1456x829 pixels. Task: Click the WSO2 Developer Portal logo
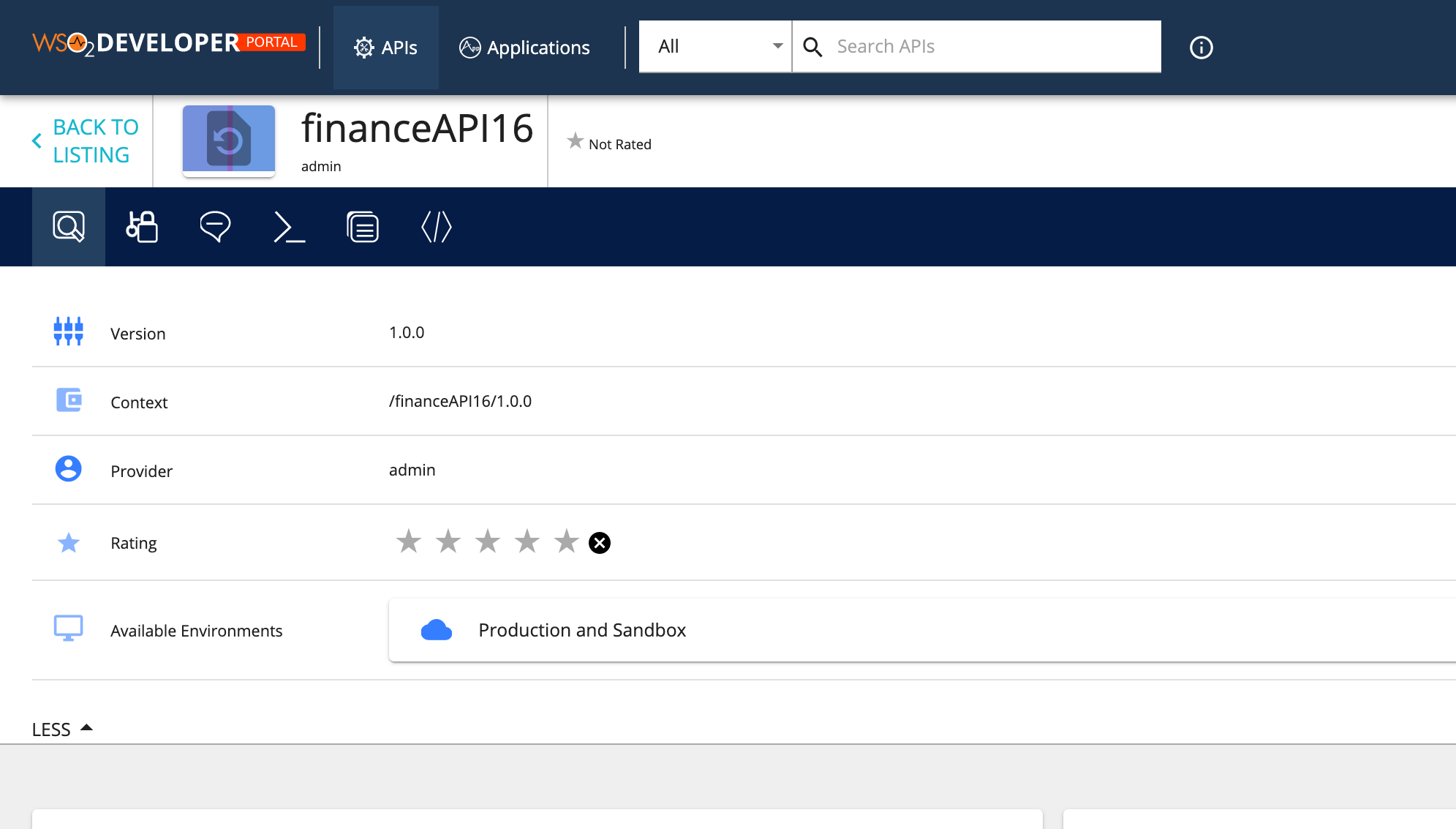point(167,42)
